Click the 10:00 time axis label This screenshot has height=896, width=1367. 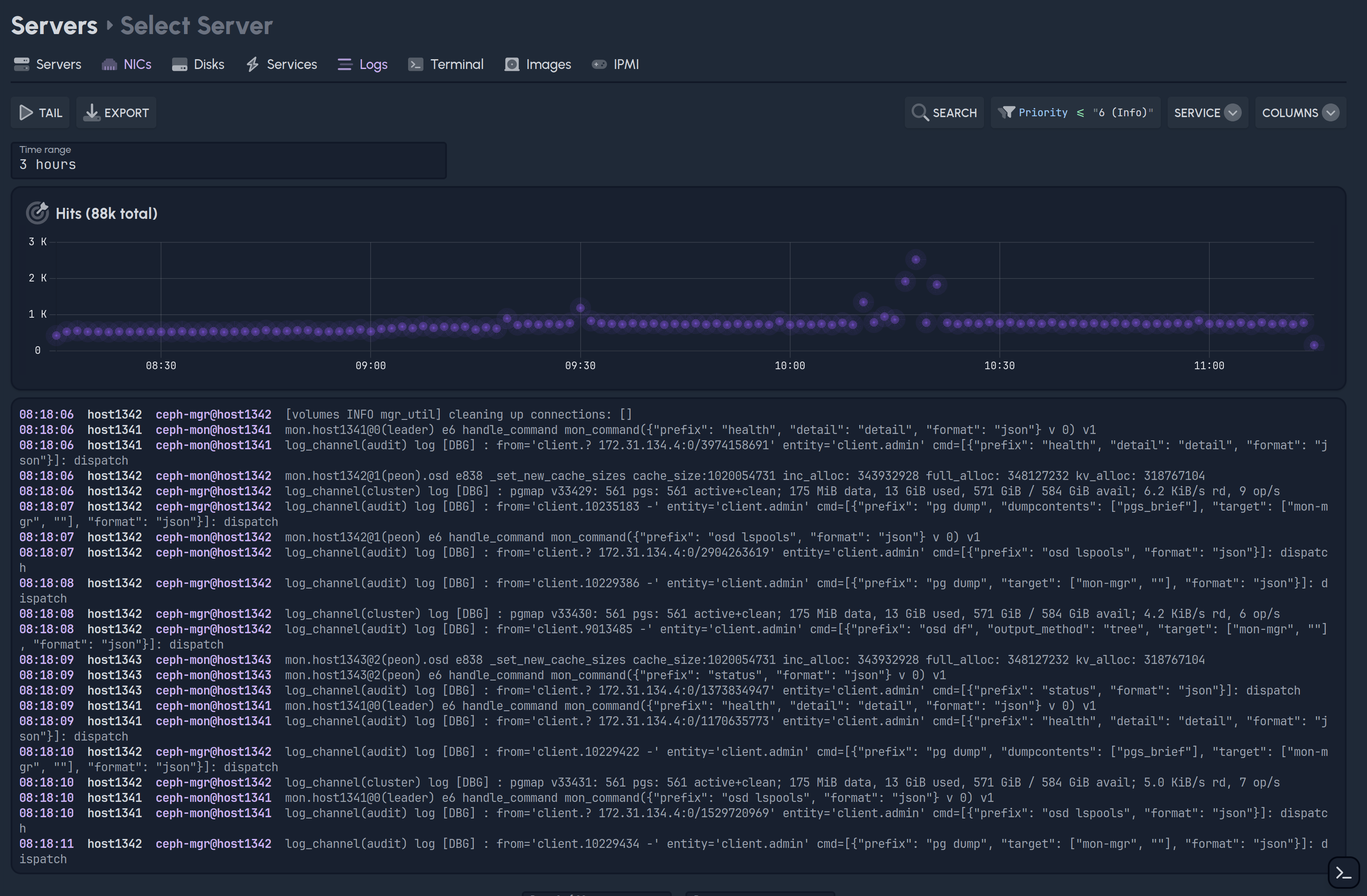(x=790, y=365)
